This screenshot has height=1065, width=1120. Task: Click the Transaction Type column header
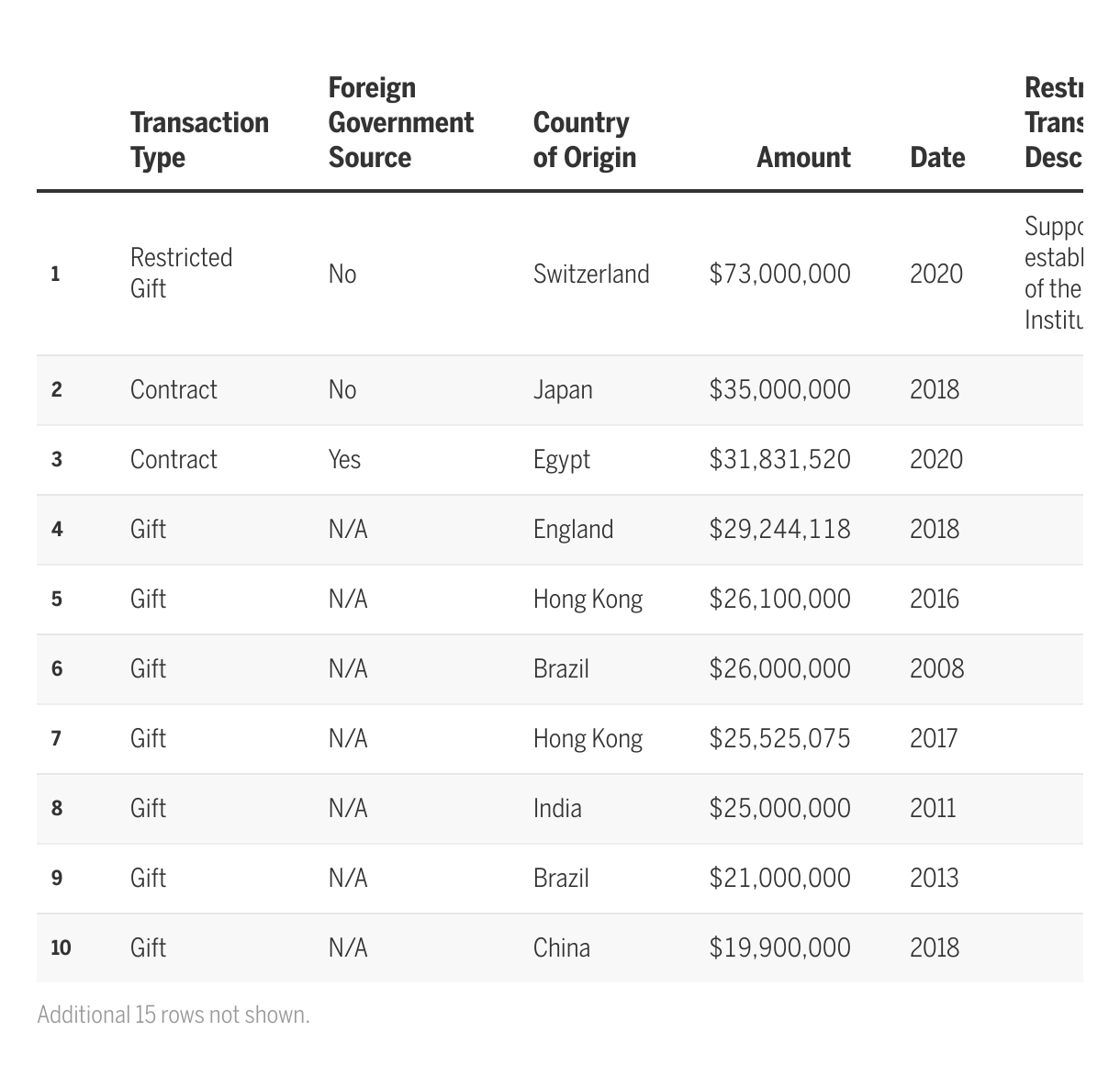(x=199, y=140)
